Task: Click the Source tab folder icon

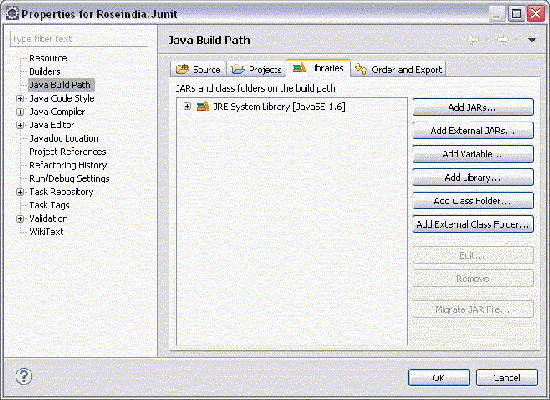Action: [x=182, y=69]
